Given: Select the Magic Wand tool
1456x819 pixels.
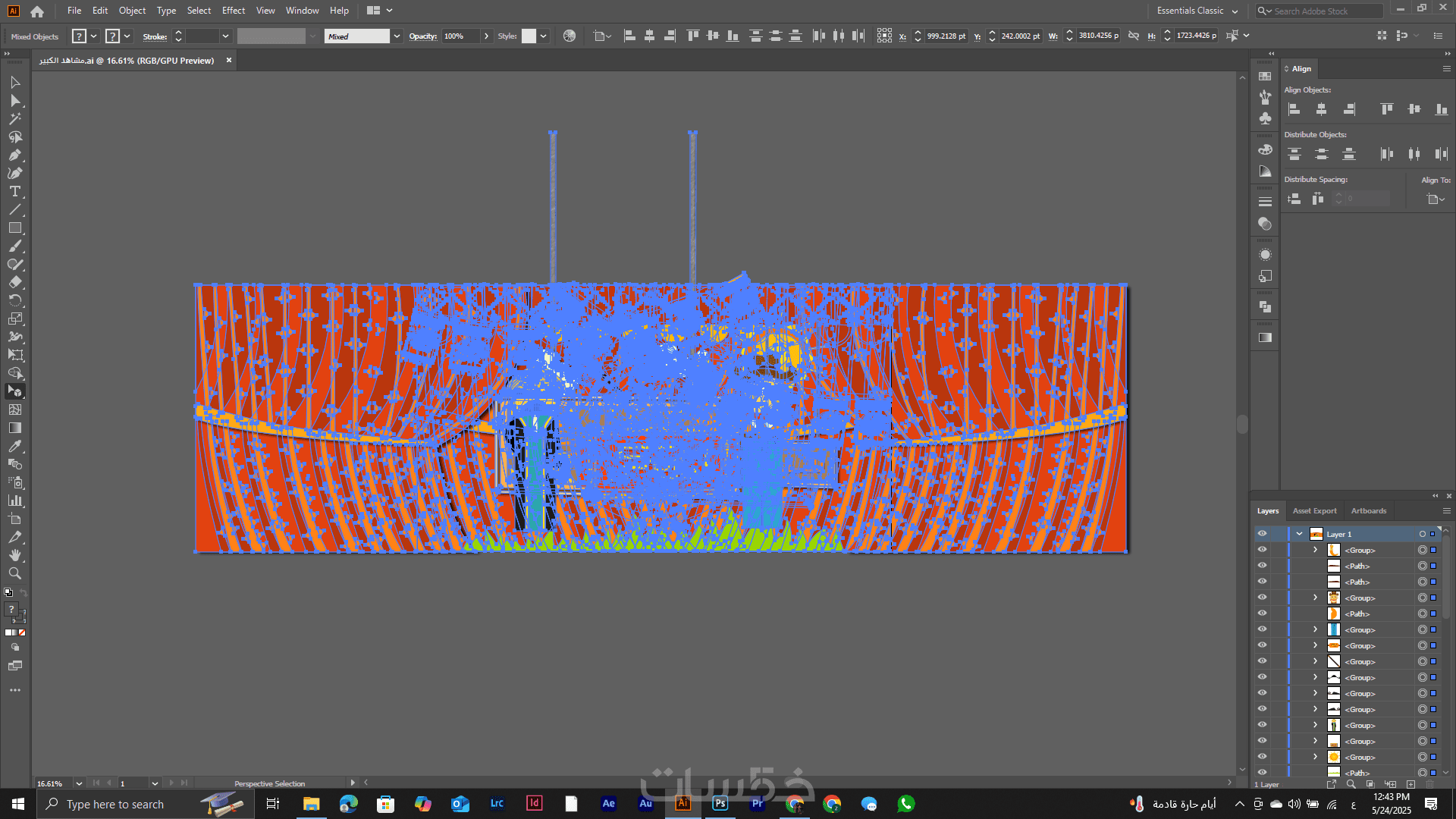Looking at the screenshot, I should (x=14, y=119).
